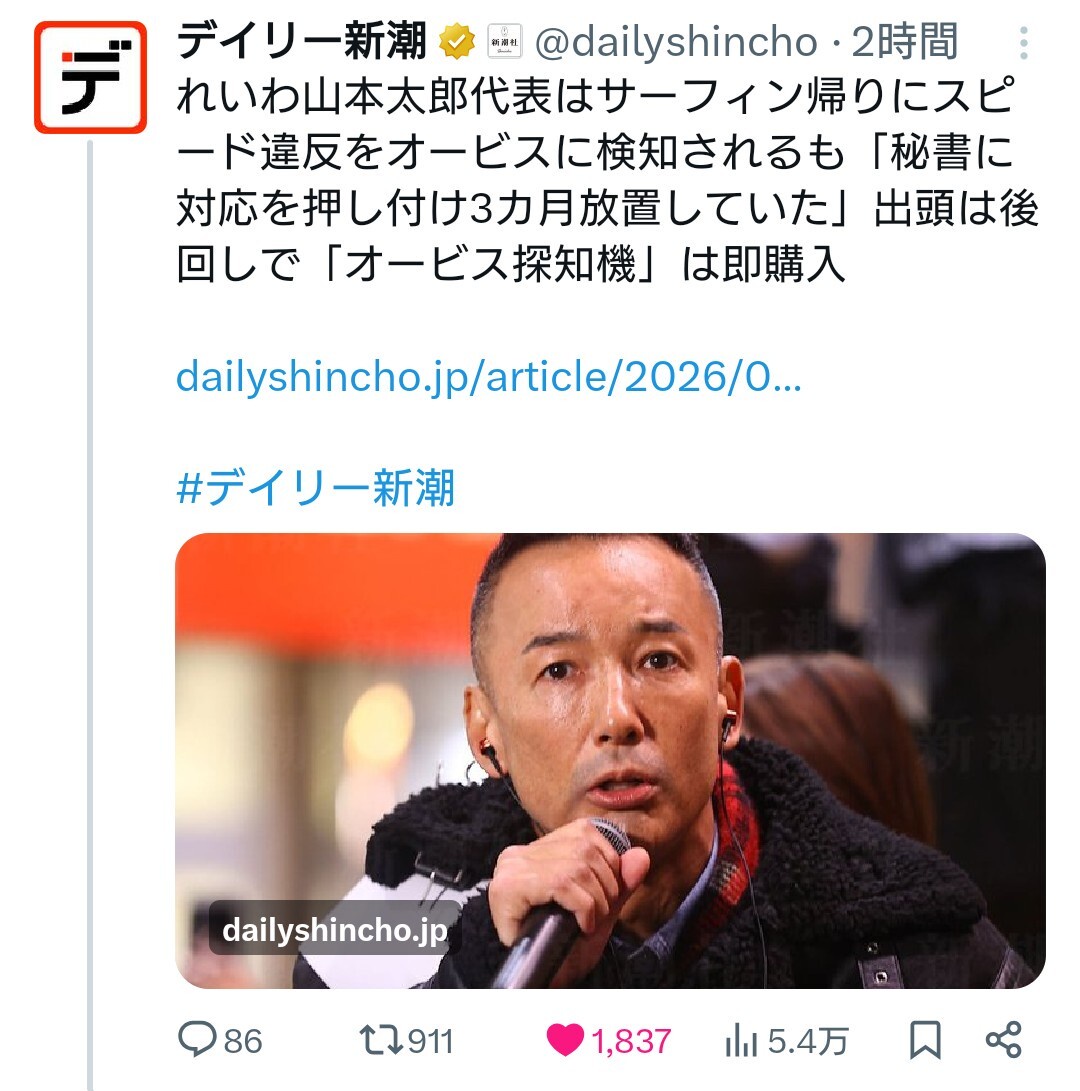Open the Daily Shincho profile avatar
Image resolution: width=1080 pixels, height=1091 pixels.
(x=90, y=77)
